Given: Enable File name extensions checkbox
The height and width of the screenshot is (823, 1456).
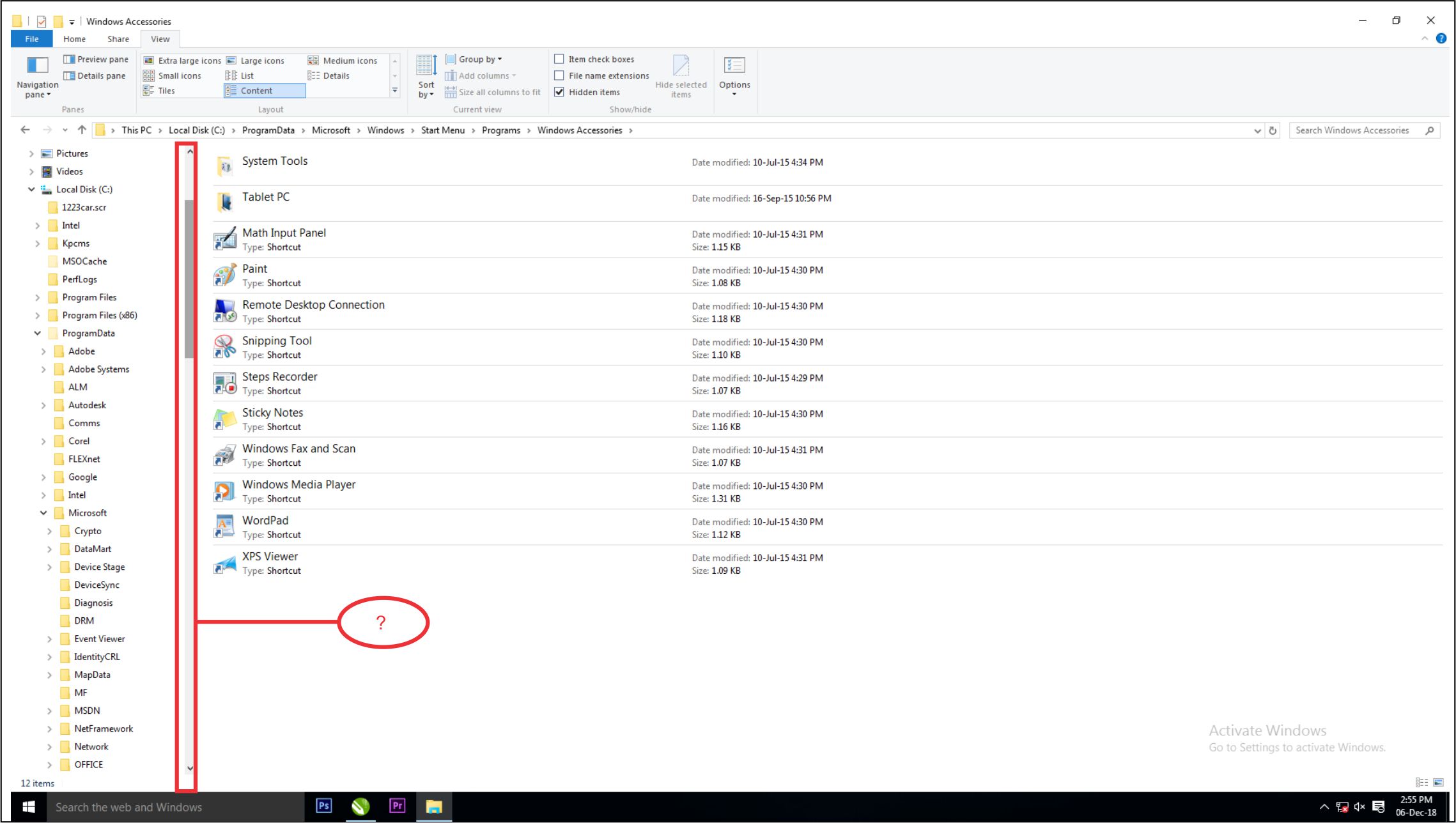Looking at the screenshot, I should [x=559, y=75].
